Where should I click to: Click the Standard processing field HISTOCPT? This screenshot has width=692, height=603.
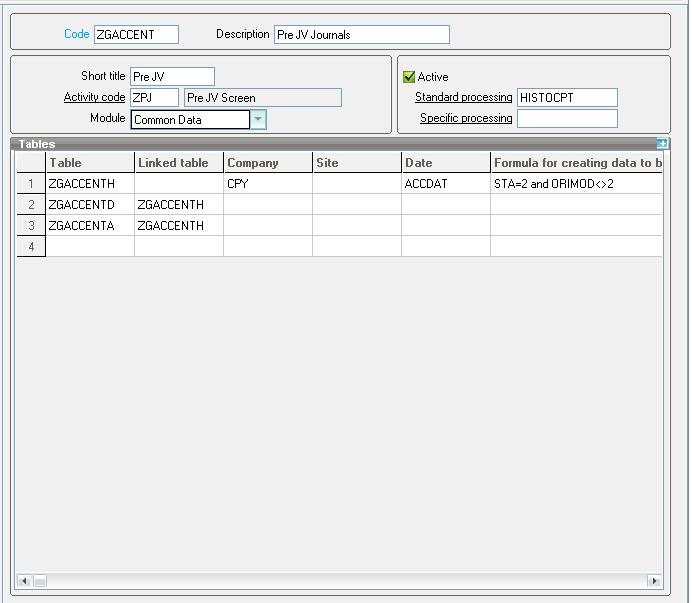567,97
